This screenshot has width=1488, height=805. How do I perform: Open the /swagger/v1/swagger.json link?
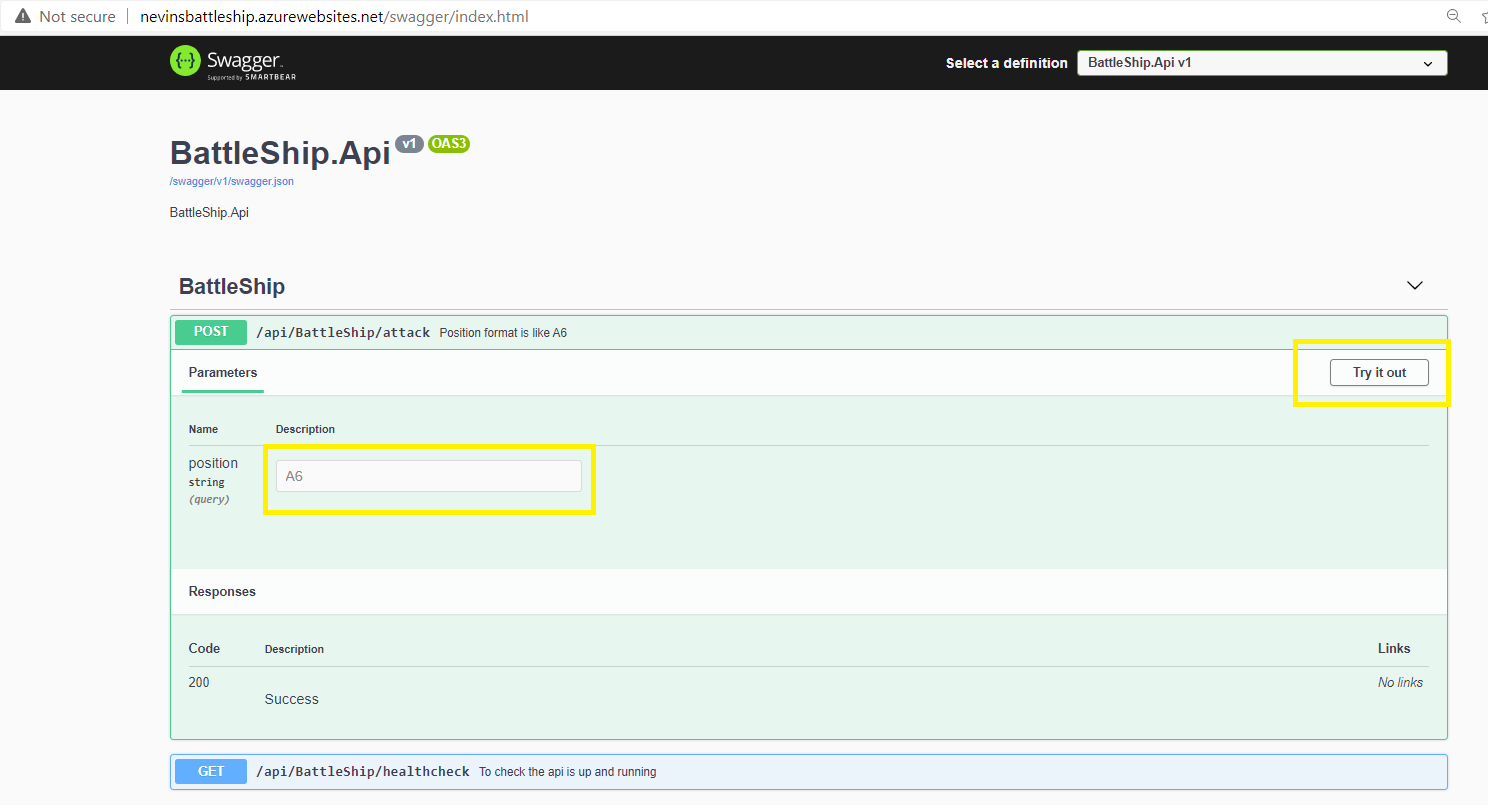click(232, 182)
